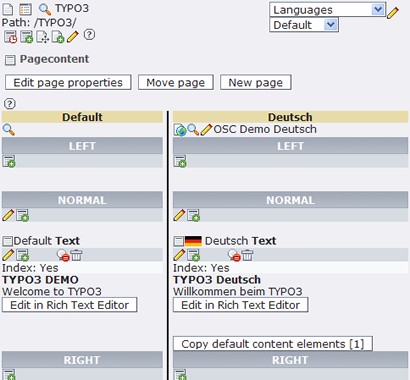Click new content element icon under Path
This screenshot has width=410, height=380.
[27, 37]
